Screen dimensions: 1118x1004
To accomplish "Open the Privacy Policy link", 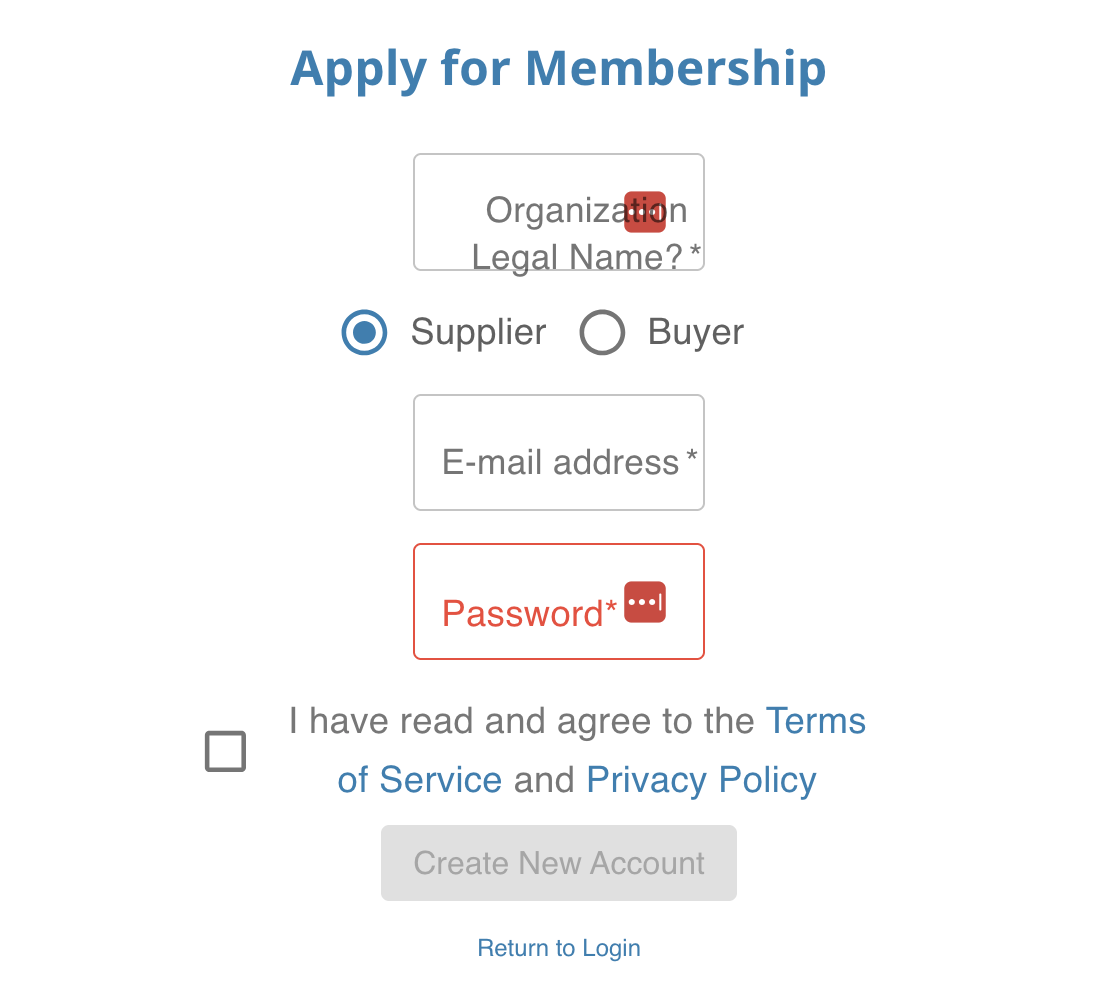I will [700, 779].
